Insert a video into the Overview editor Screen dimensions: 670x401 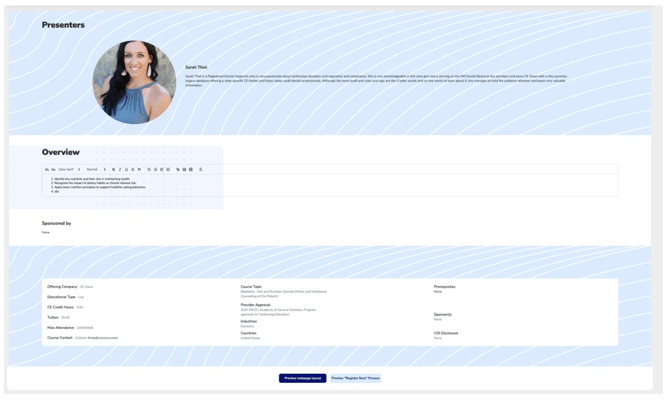tap(191, 170)
